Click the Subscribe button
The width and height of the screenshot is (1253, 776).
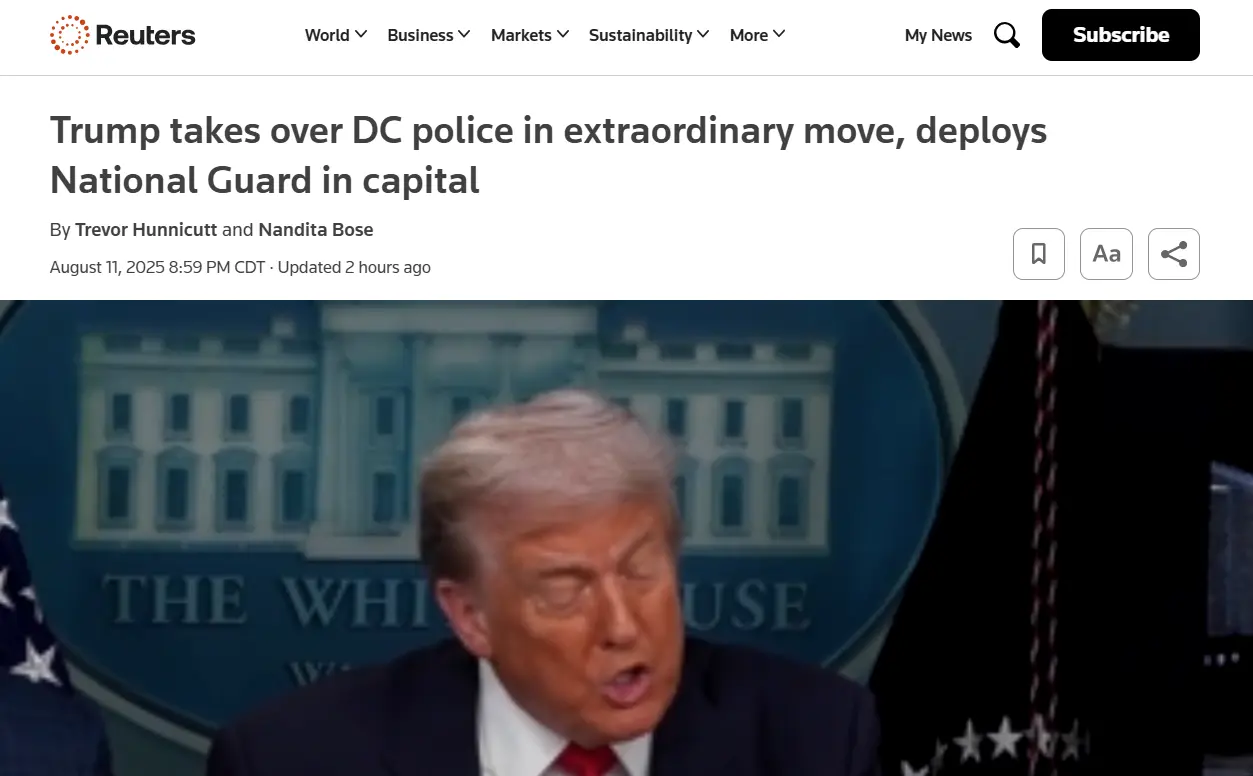pos(1121,35)
